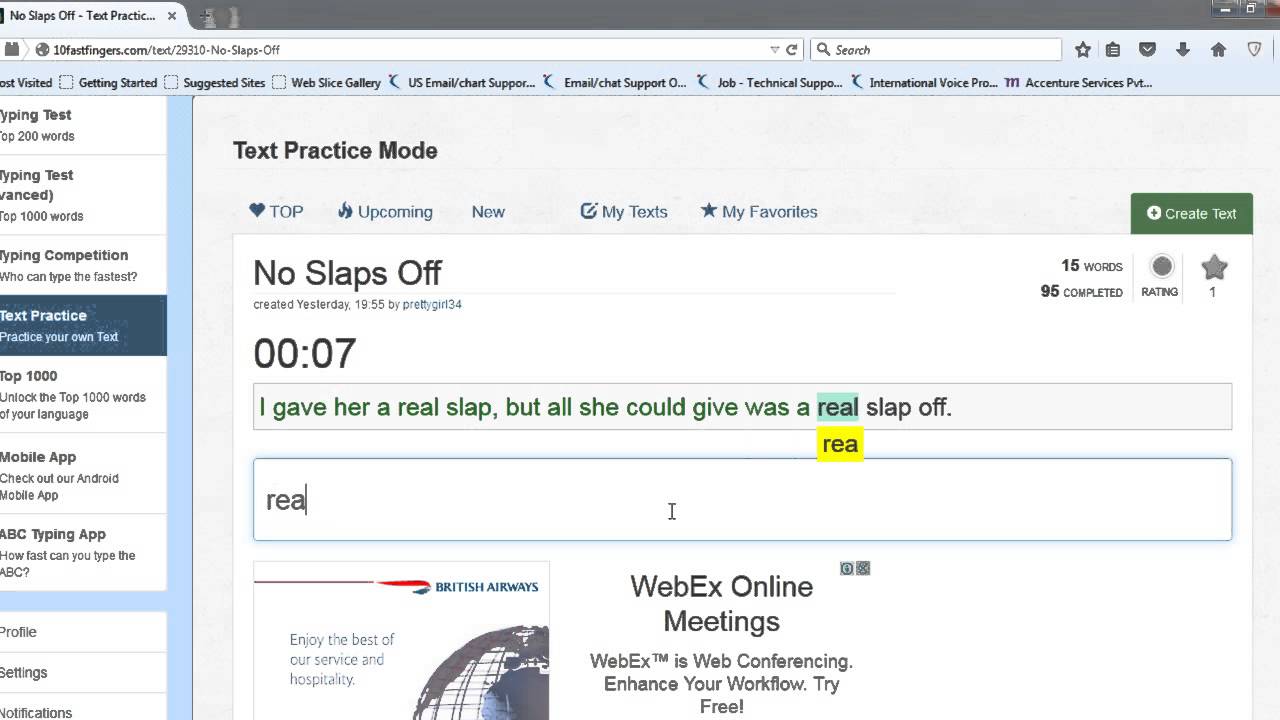Click the typing input field containing 'rea'
The width and height of the screenshot is (1280, 720).
point(742,499)
